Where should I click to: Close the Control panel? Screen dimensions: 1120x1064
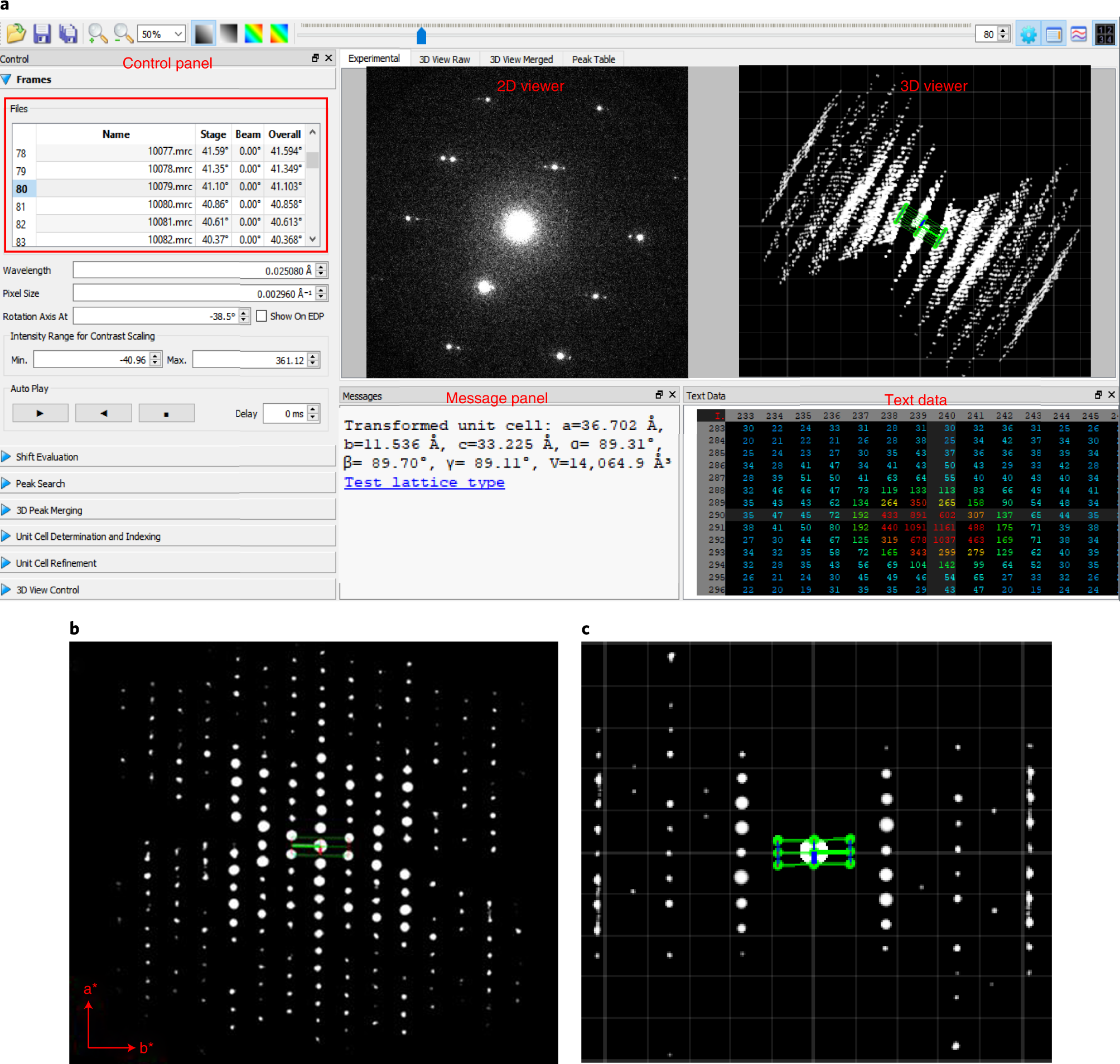[x=329, y=58]
